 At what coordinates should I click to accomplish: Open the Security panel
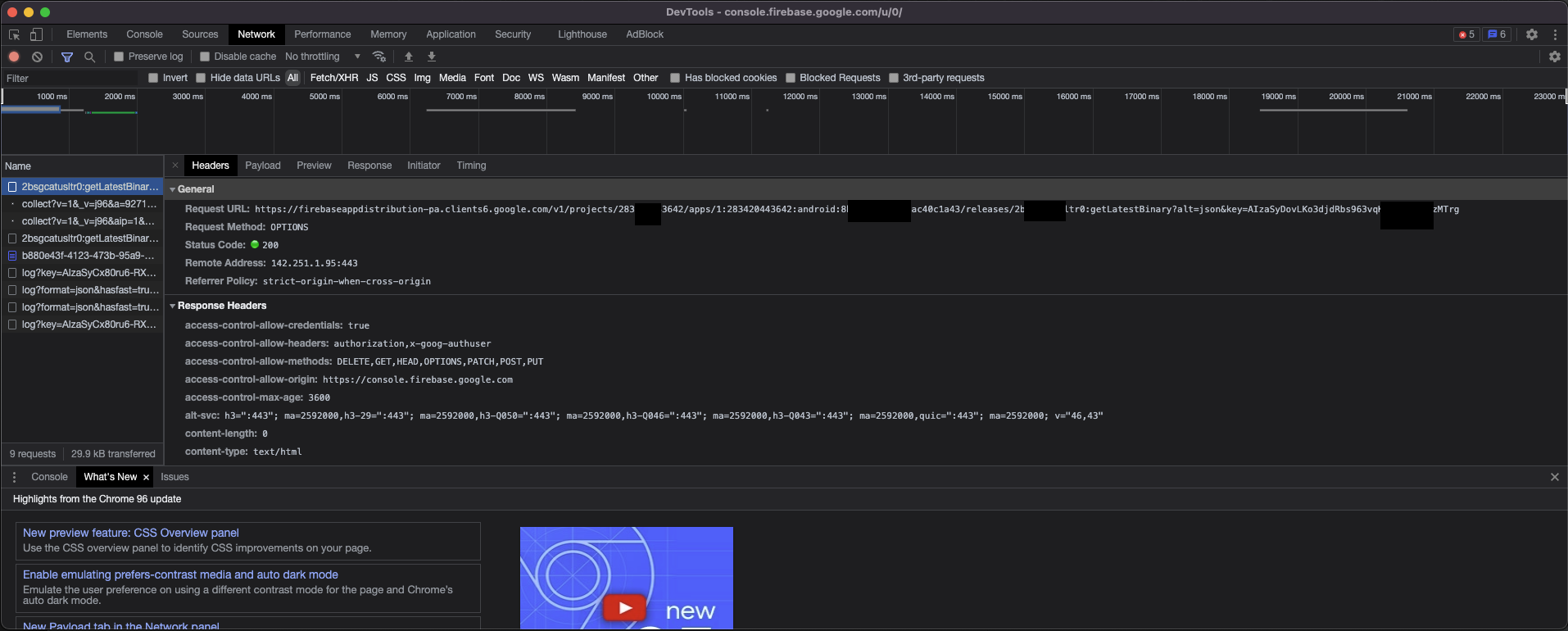point(513,34)
